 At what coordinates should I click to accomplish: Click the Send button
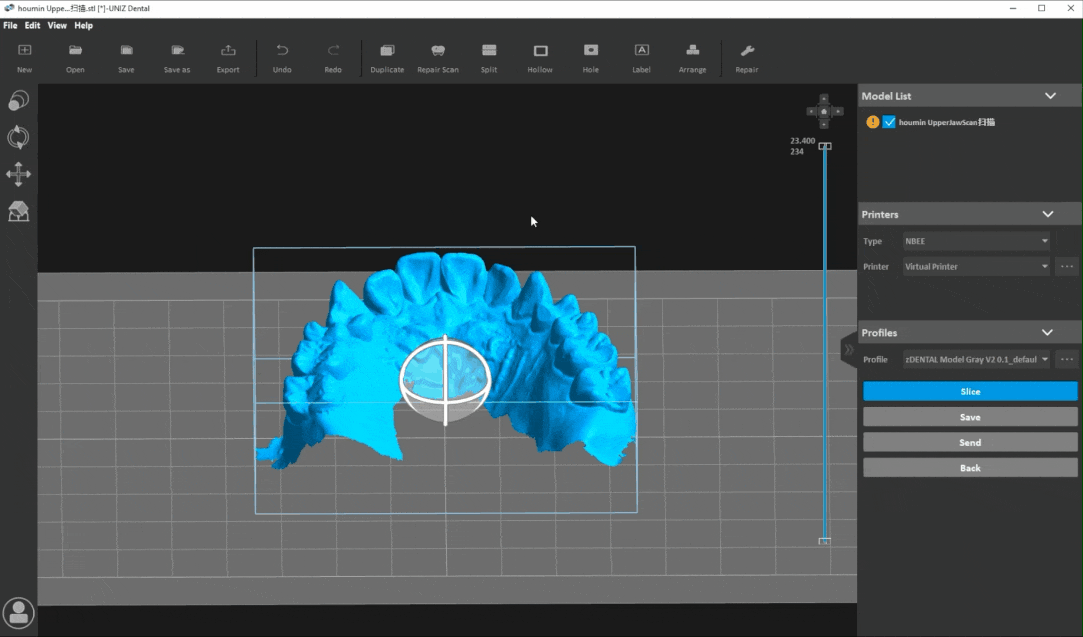pyautogui.click(x=970, y=442)
